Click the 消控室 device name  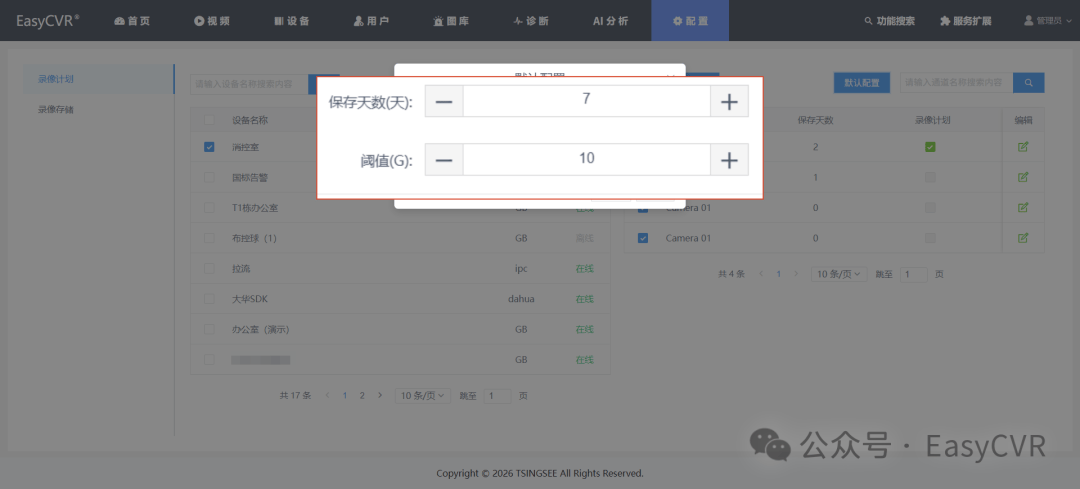(x=246, y=147)
